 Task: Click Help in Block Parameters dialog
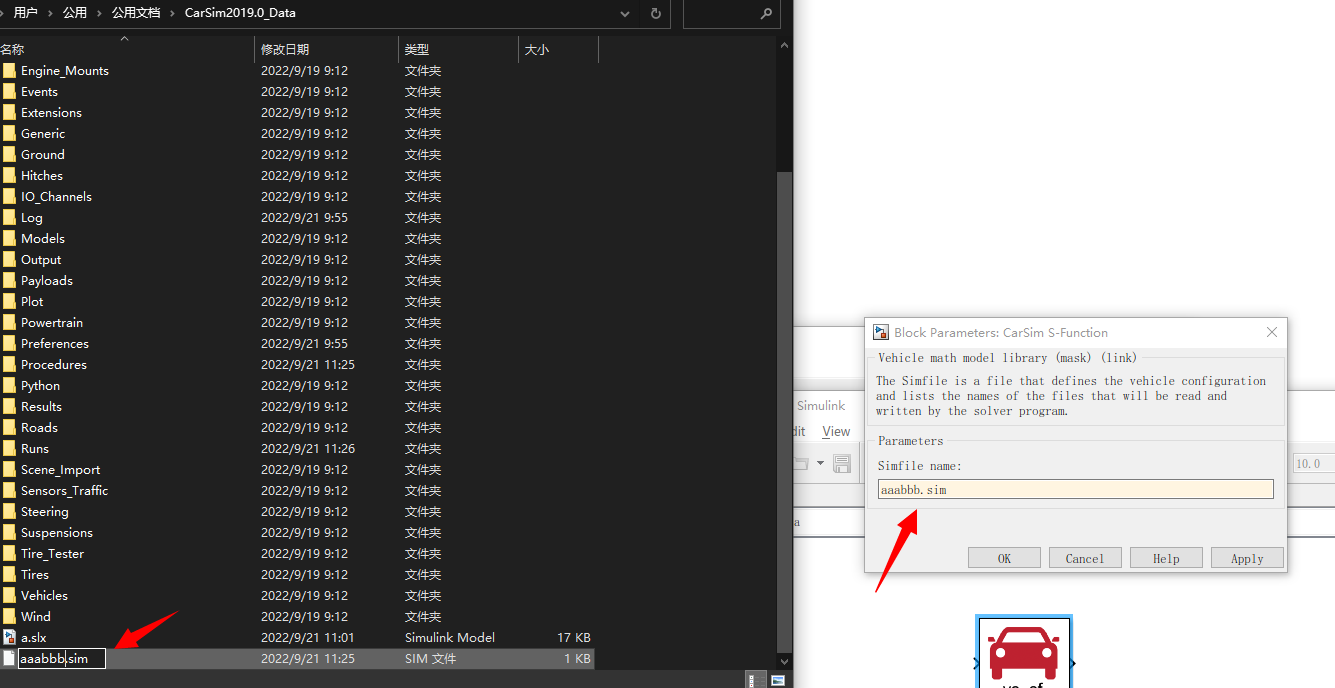[1166, 558]
